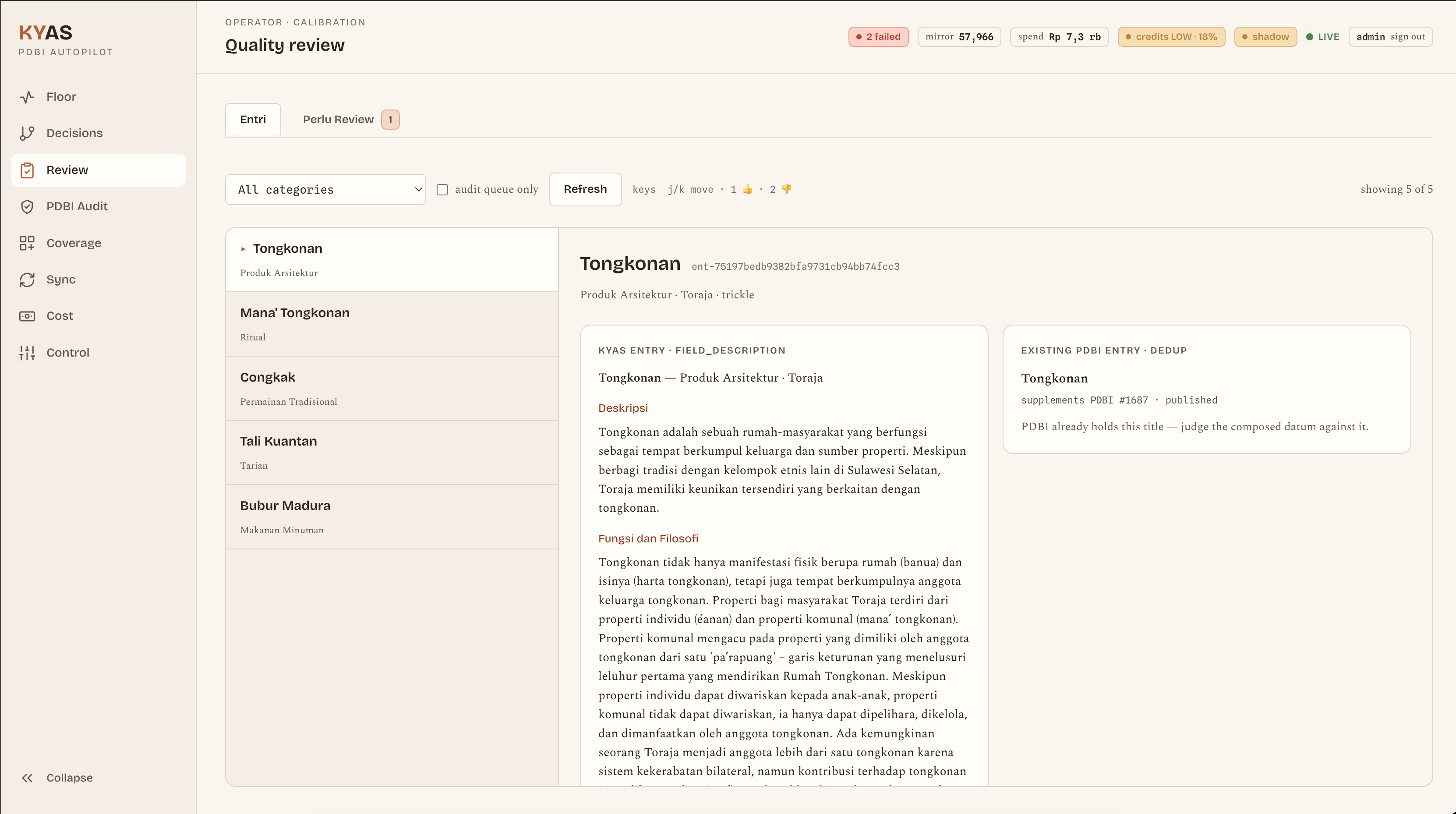1456x814 pixels.
Task: Open the All categories dropdown
Action: [x=325, y=189]
